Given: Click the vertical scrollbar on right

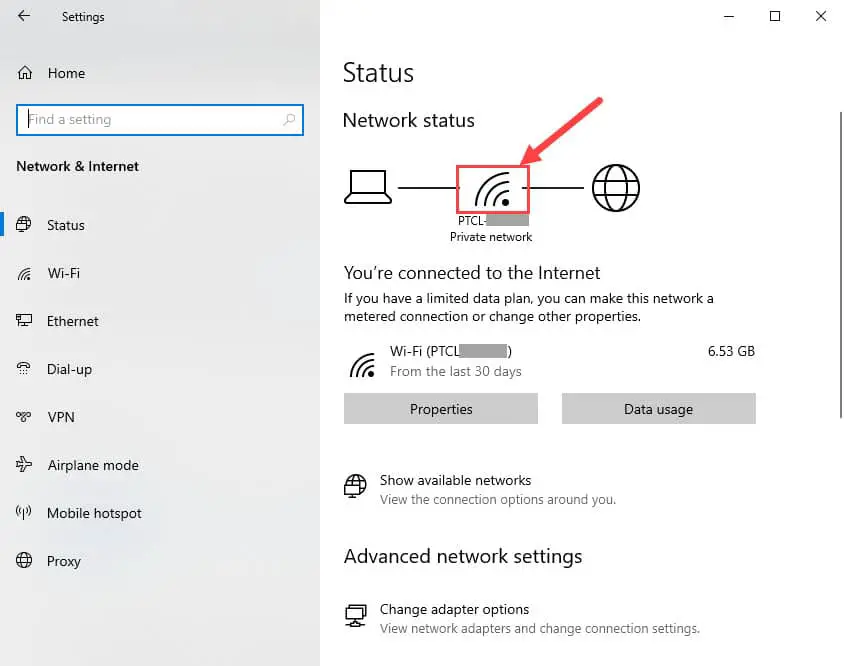Looking at the screenshot, I should click(841, 264).
